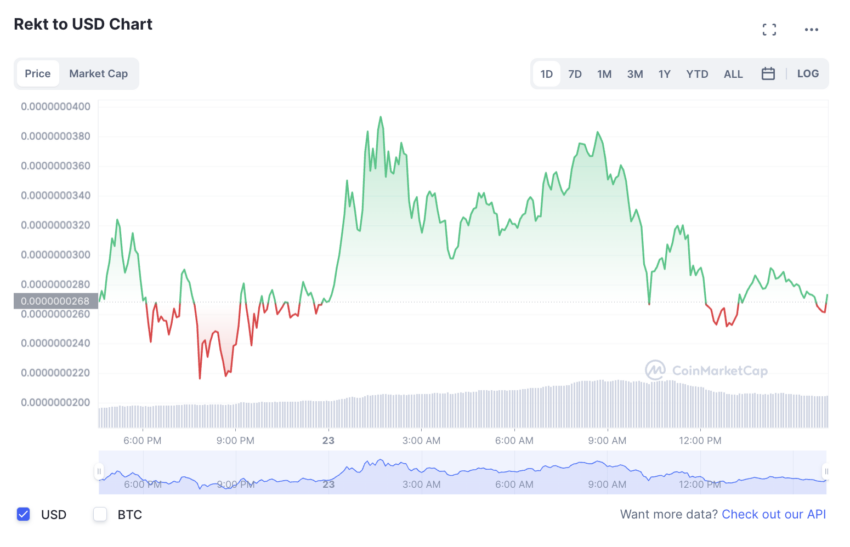Select the 1Y time range
The height and width of the screenshot is (547, 850).
pyautogui.click(x=664, y=74)
